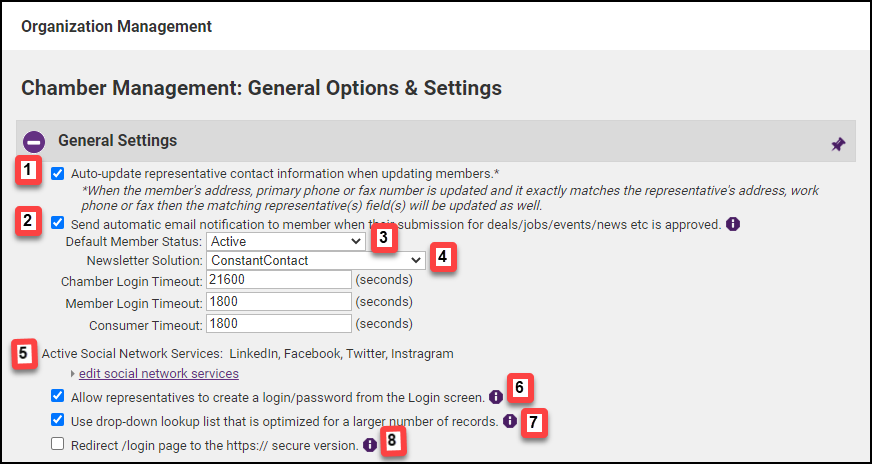Click the Organization Management header
Screen dimensions: 872x464
pos(116,25)
